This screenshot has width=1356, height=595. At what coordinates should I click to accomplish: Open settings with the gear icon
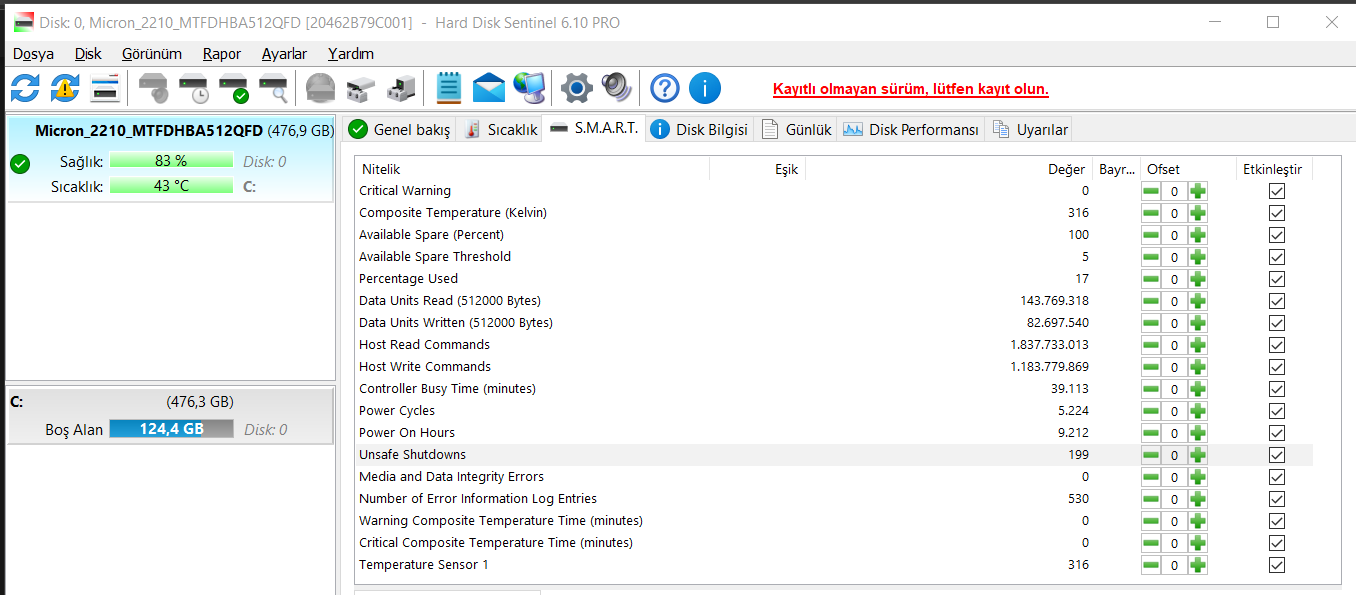point(577,88)
